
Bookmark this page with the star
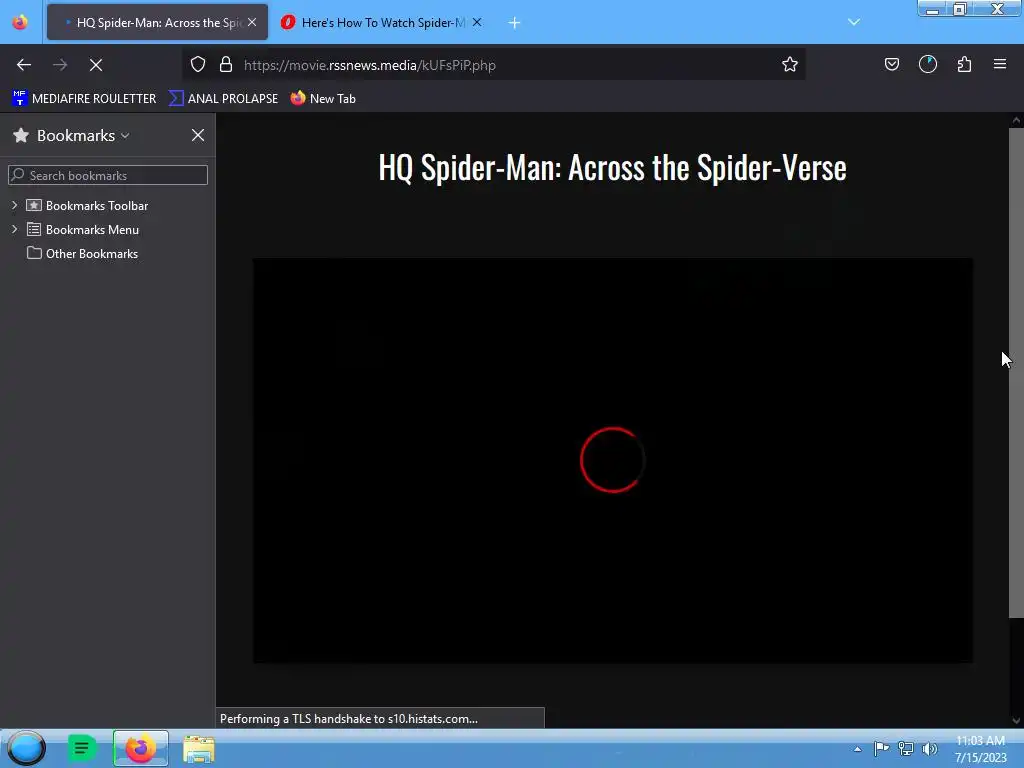tap(790, 64)
